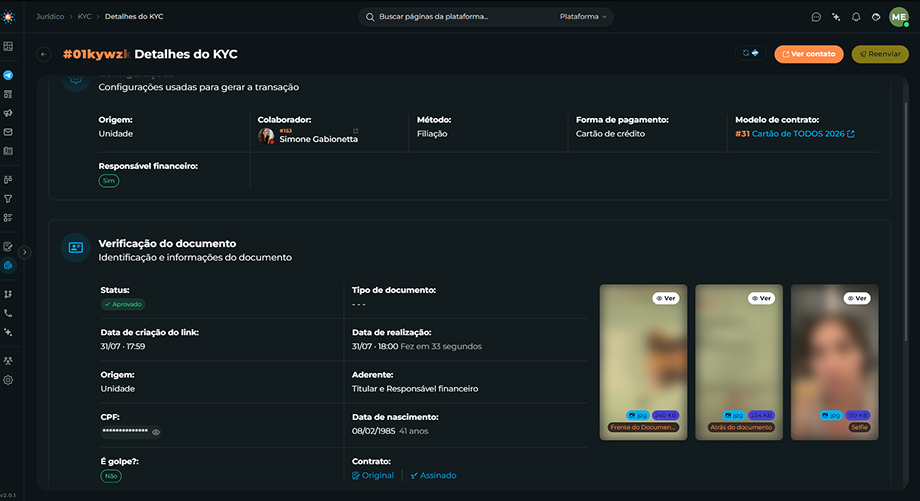
Task: Click the Reenviar button
Action: coord(880,54)
